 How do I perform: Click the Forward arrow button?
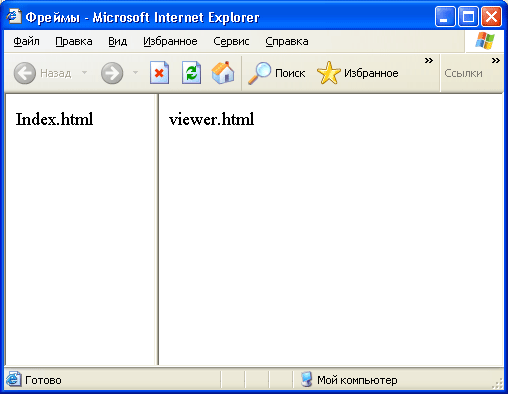tap(112, 73)
